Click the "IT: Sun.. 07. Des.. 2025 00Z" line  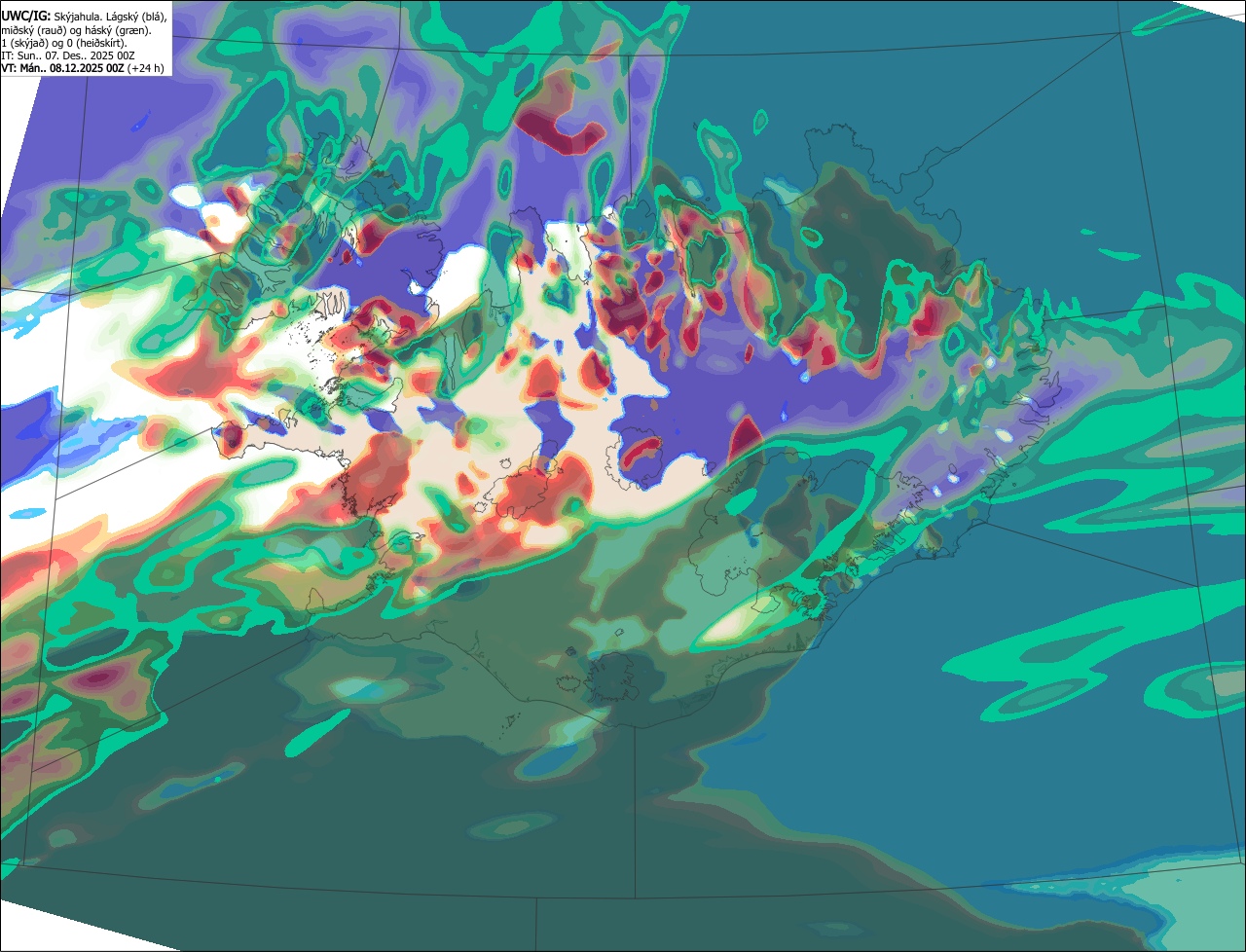(x=68, y=55)
